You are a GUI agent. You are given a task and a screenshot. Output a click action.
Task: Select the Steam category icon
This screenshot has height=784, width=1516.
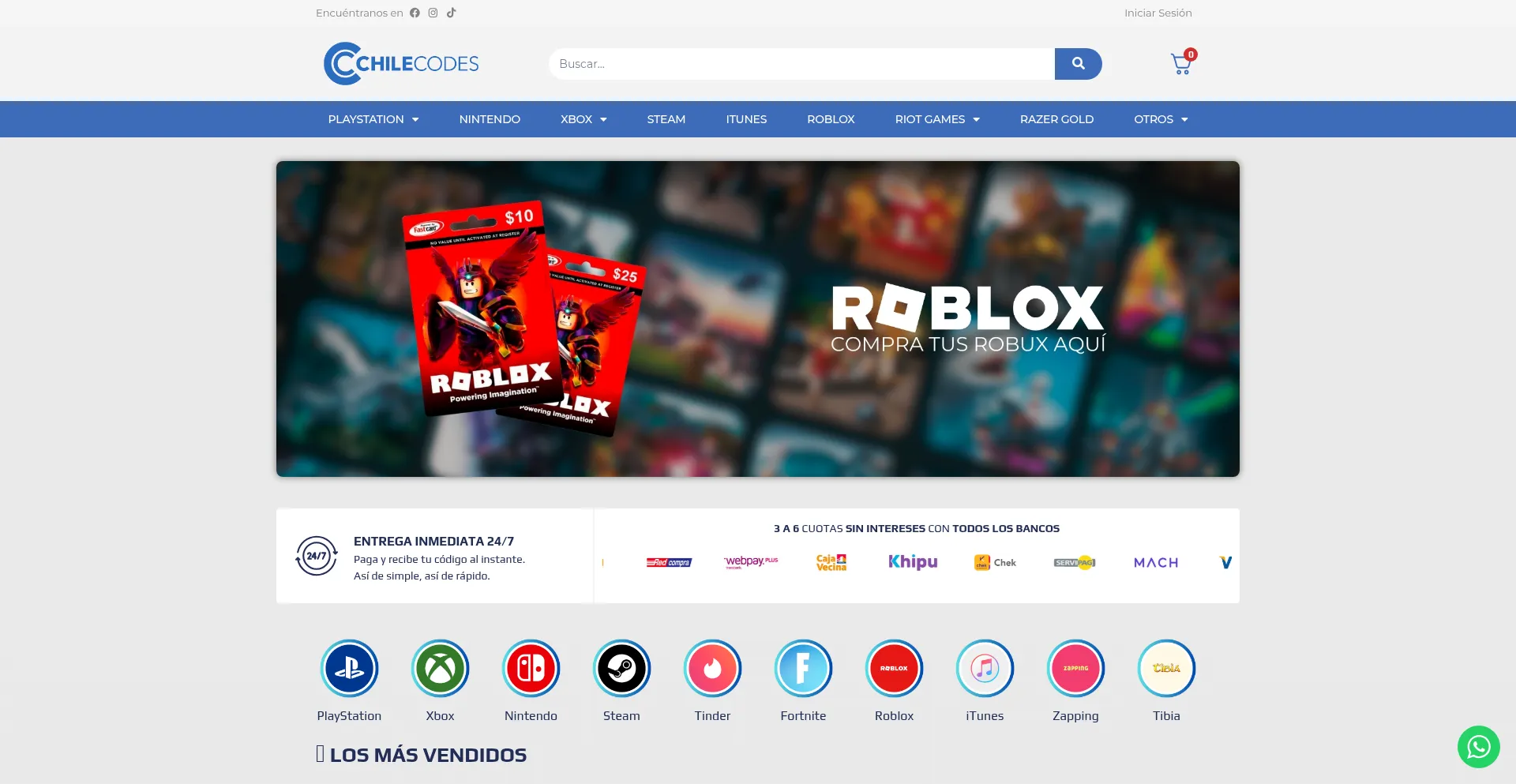tap(621, 669)
